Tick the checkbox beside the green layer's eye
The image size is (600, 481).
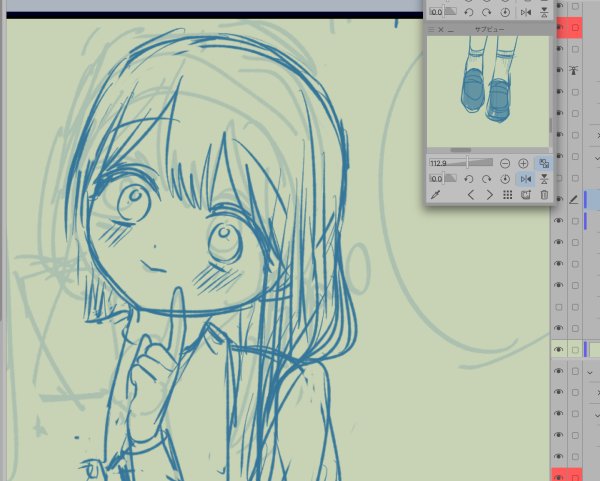(575, 350)
